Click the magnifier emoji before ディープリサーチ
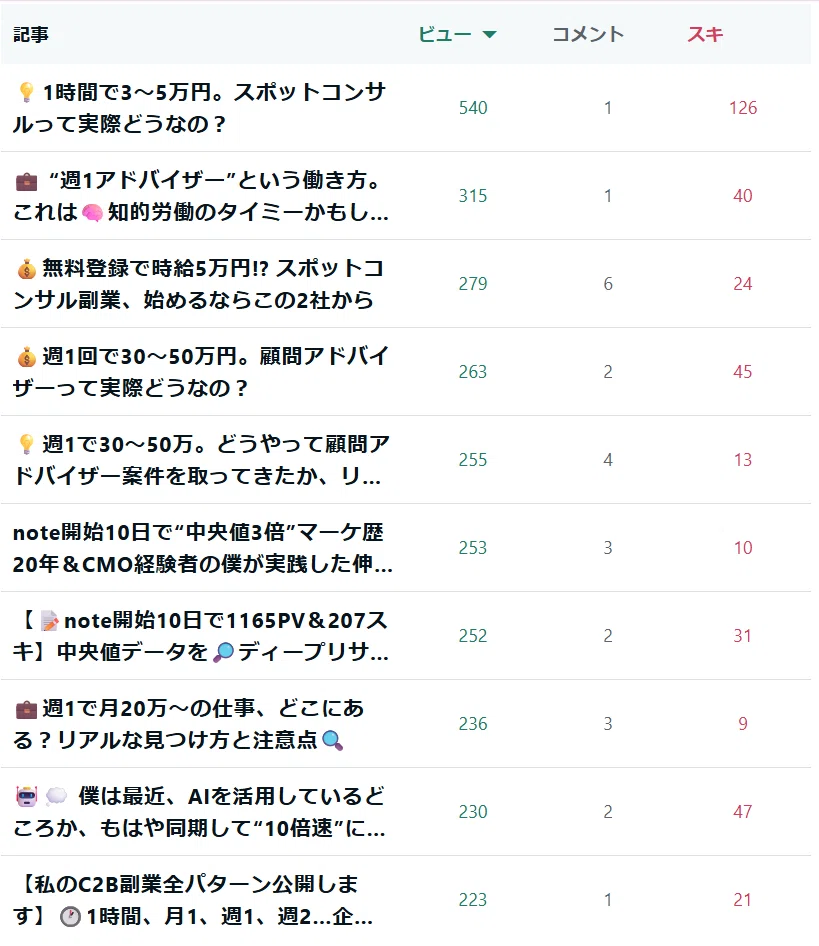 click(223, 652)
